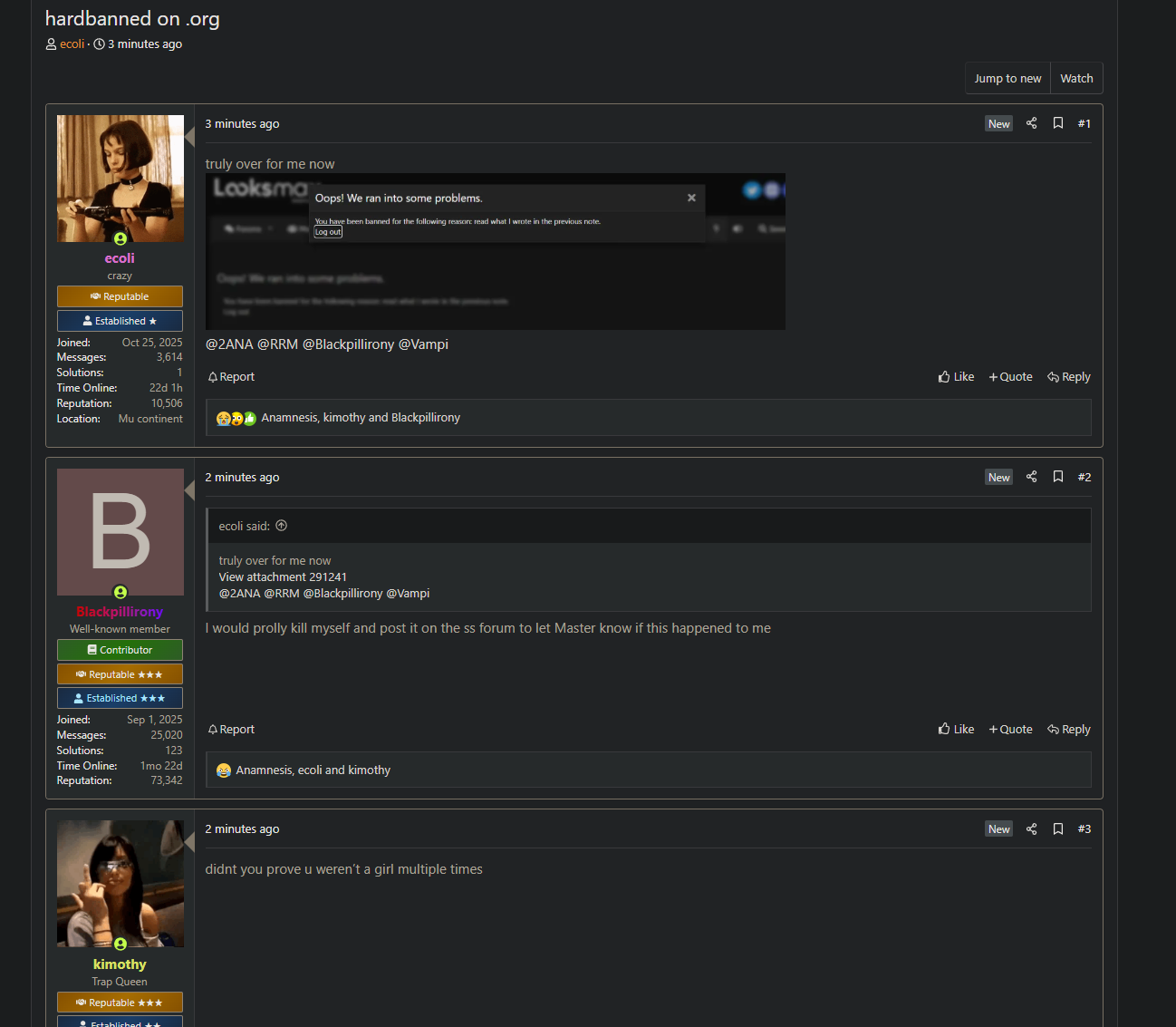Viewport: 1176px width, 1027px height.
Task: Open post #3 permalink number
Action: (1084, 828)
